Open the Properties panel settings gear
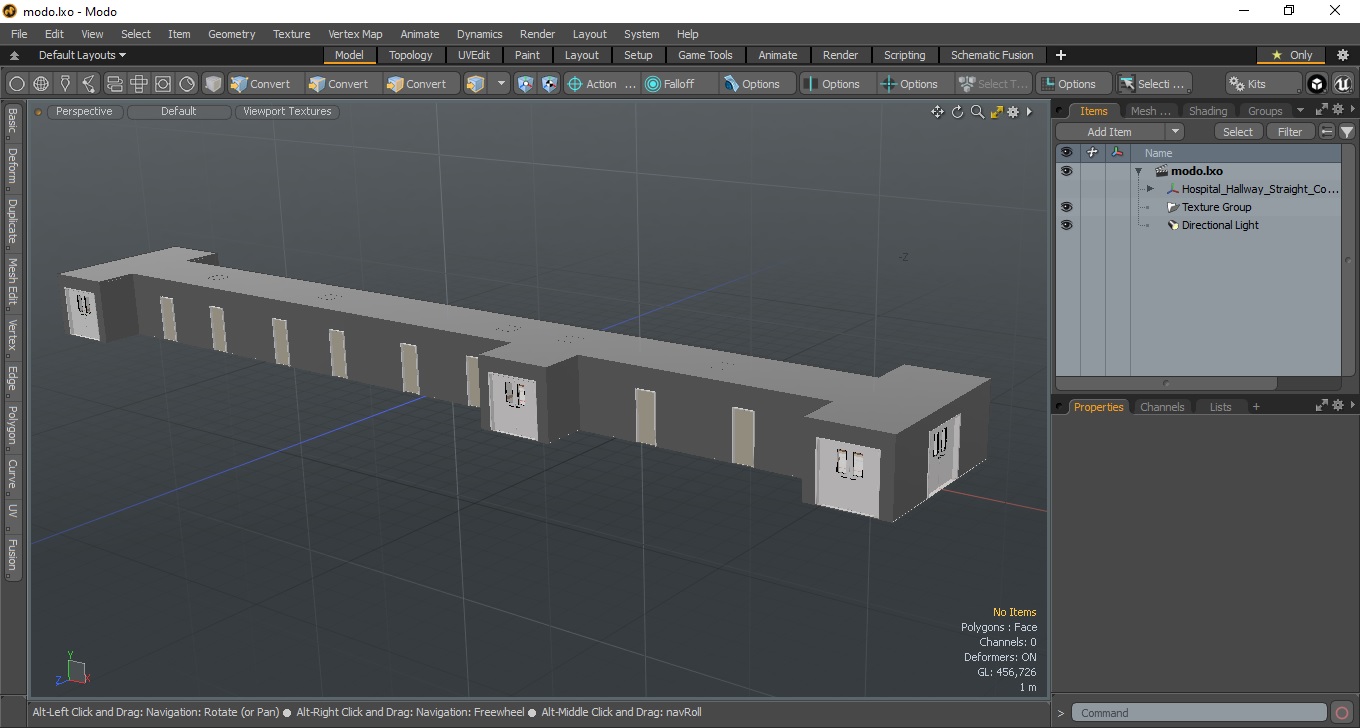This screenshot has width=1360, height=728. pyautogui.click(x=1337, y=405)
